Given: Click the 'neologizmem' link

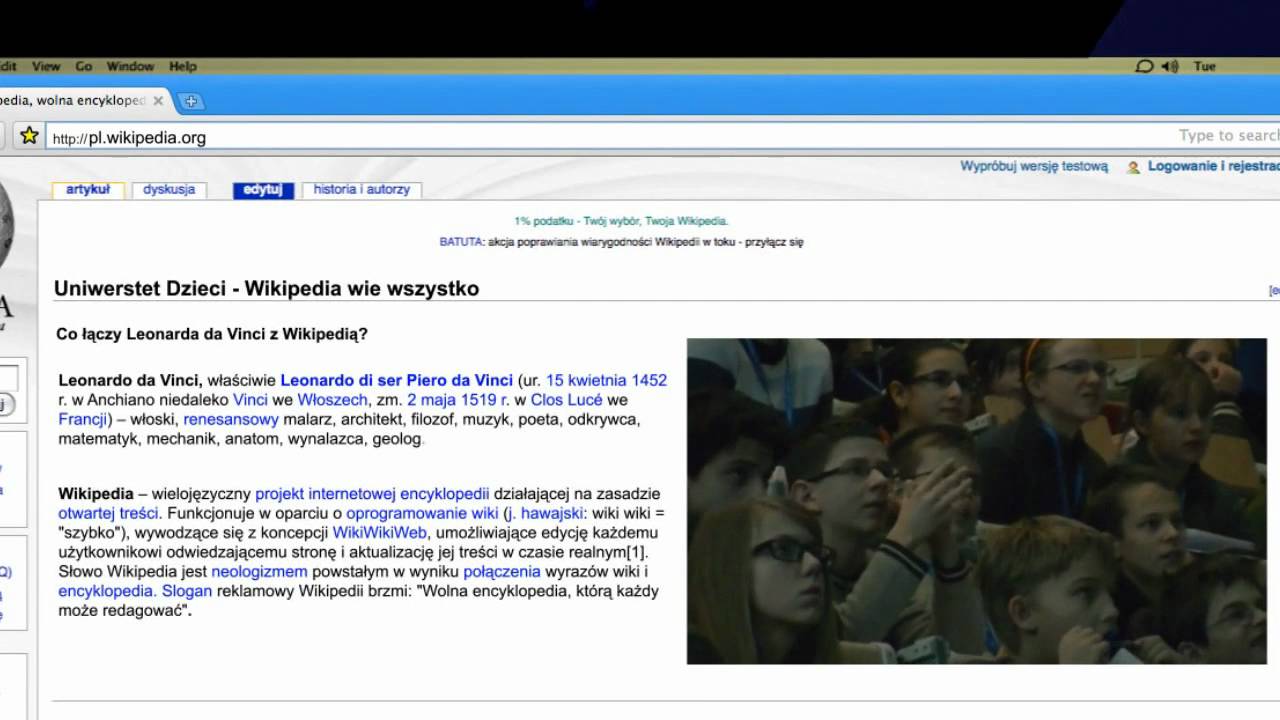Looking at the screenshot, I should point(259,572).
